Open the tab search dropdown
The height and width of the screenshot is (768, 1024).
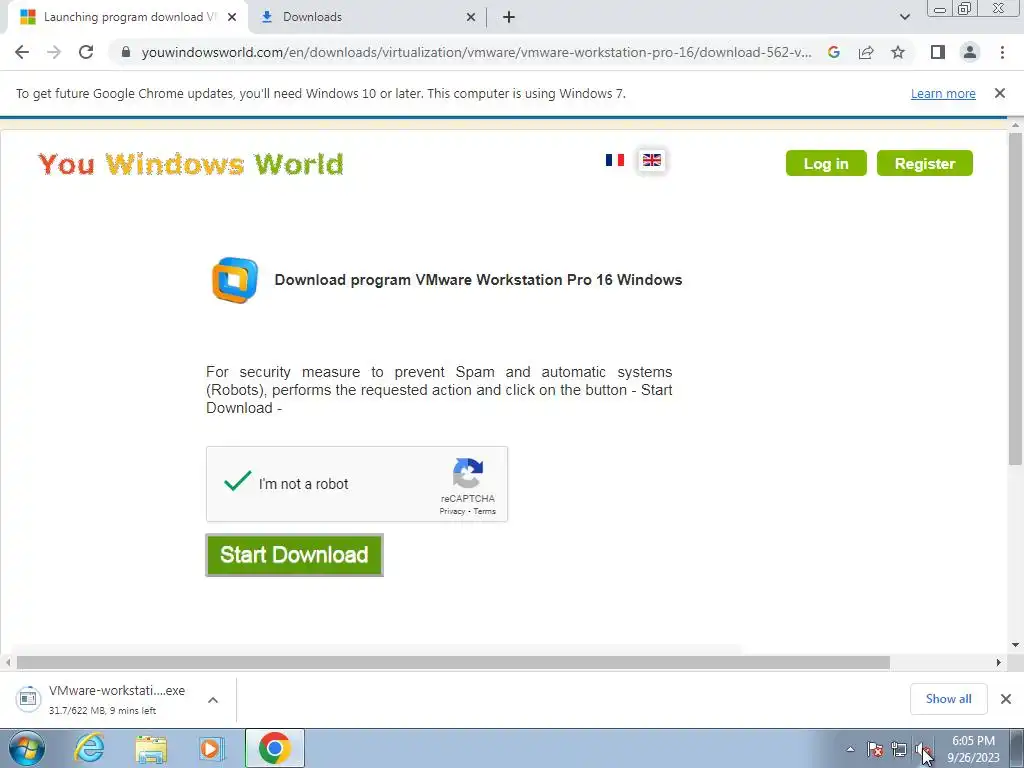pyautogui.click(x=904, y=17)
